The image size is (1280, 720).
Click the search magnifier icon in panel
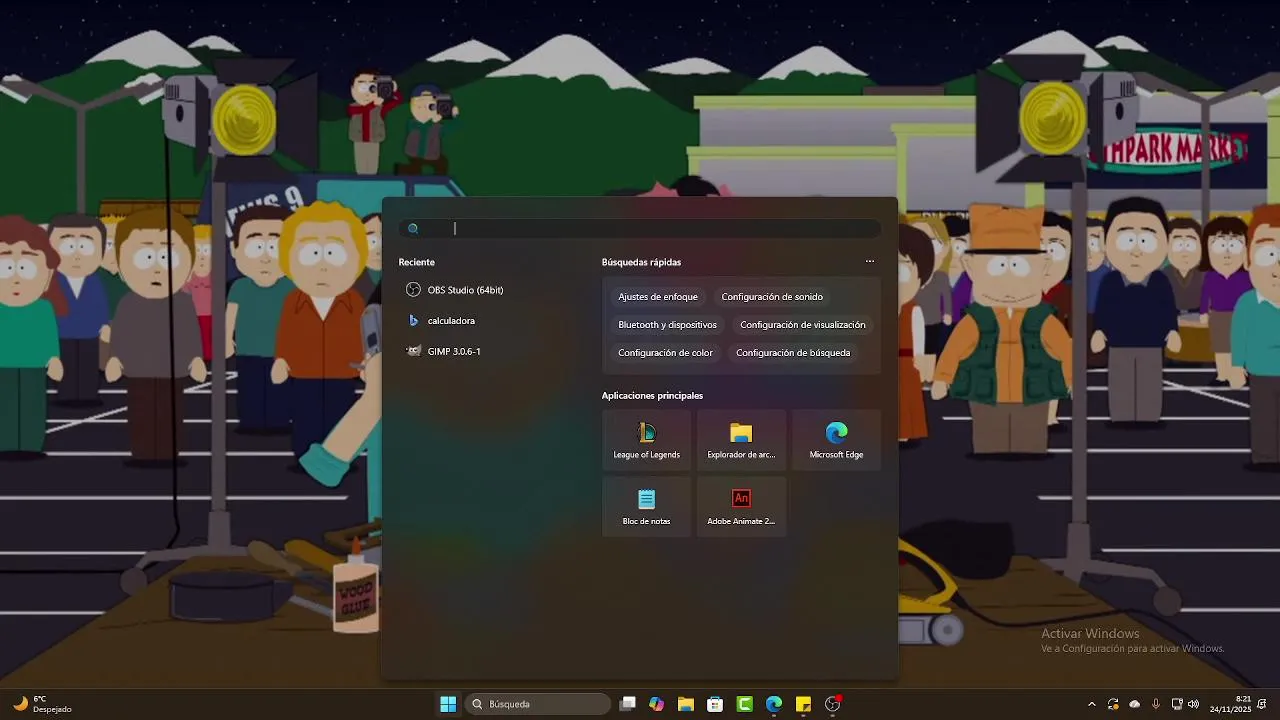pos(413,229)
